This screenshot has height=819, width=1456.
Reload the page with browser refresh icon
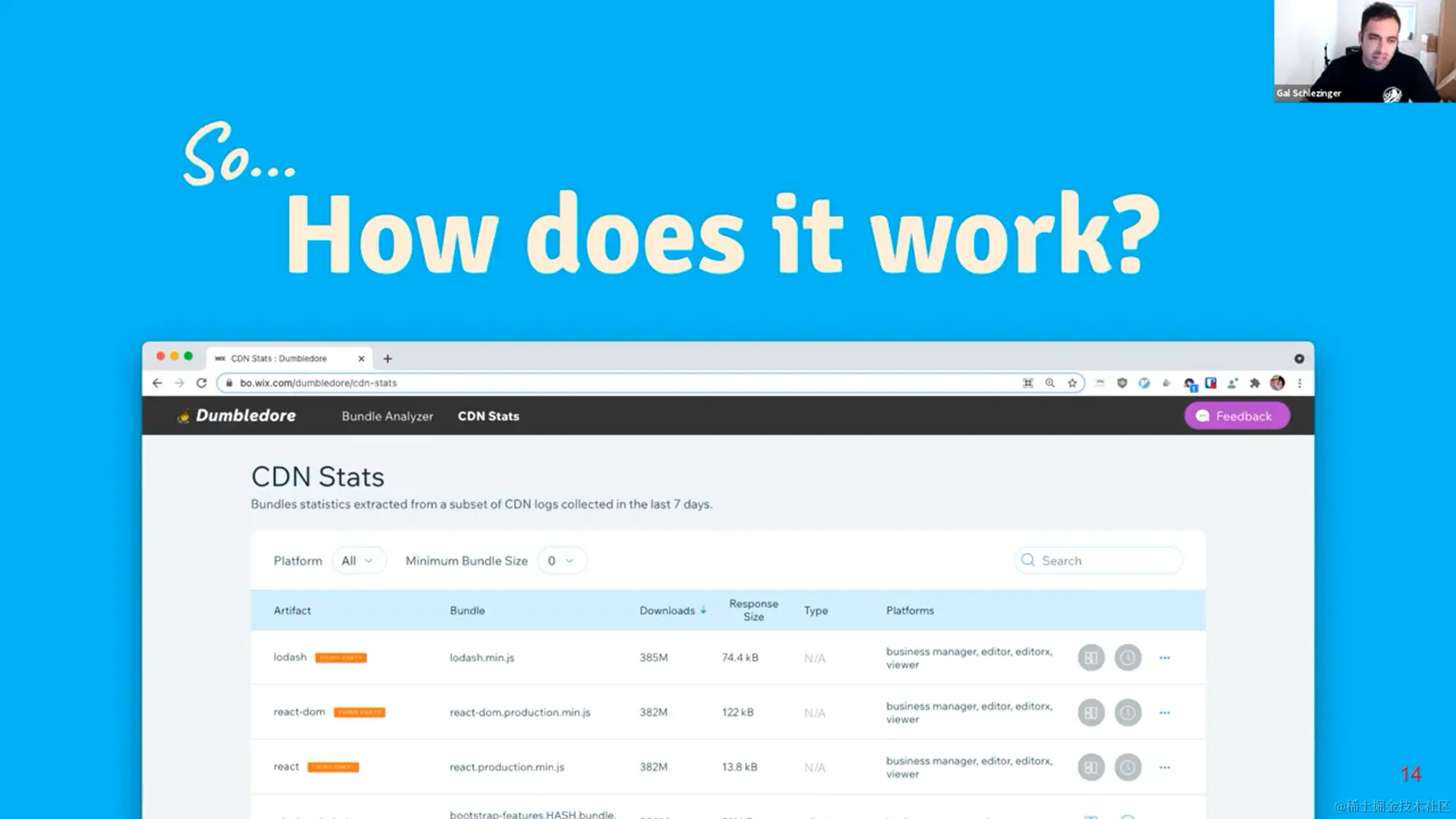[x=202, y=383]
